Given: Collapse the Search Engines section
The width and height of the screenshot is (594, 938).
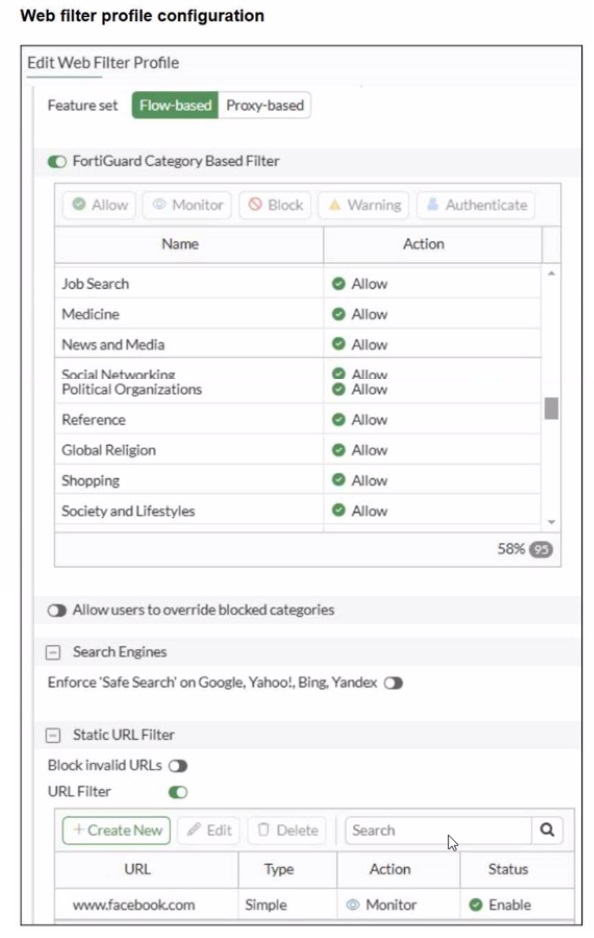Looking at the screenshot, I should 53,652.
